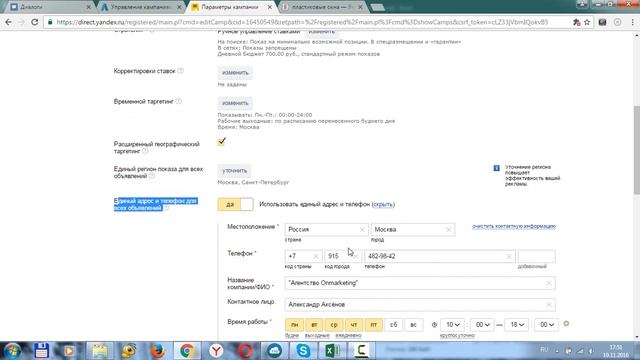
Task: Clear the +7 country code field
Action: tap(316, 256)
